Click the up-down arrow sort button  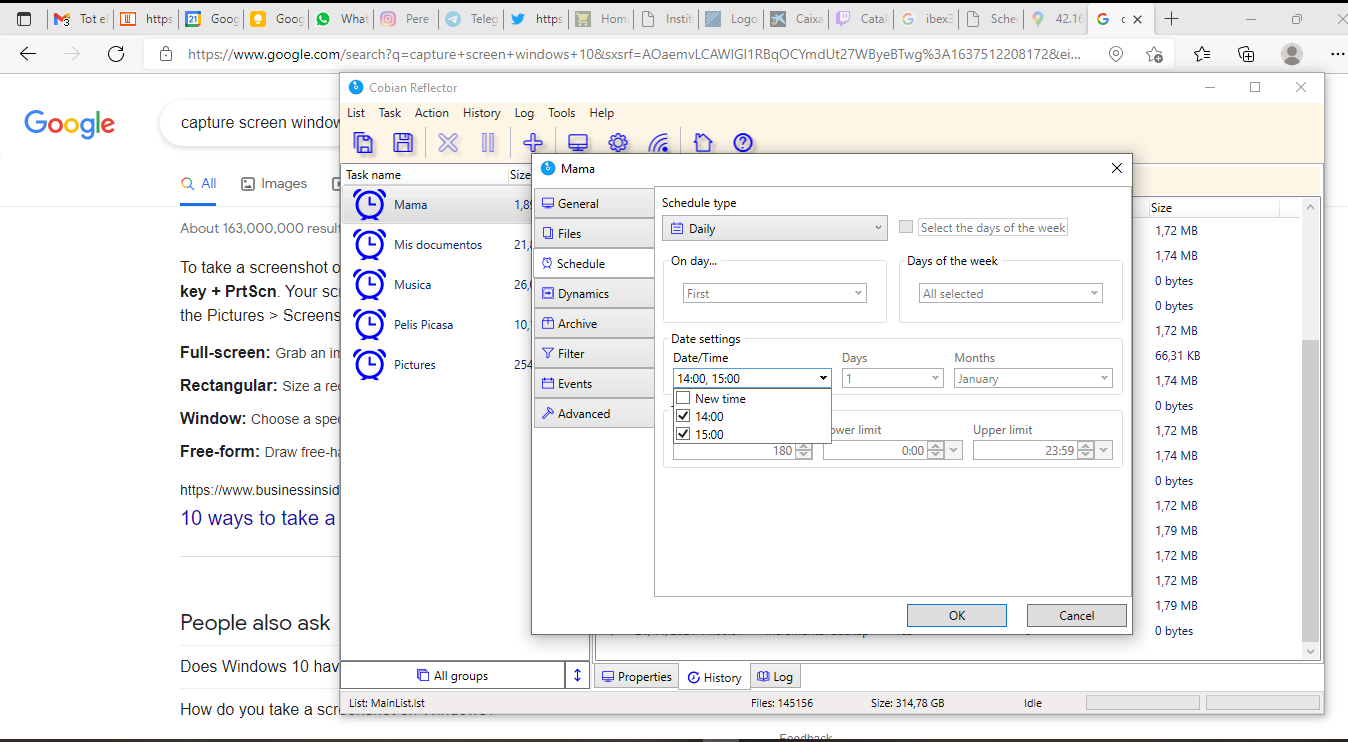(577, 675)
